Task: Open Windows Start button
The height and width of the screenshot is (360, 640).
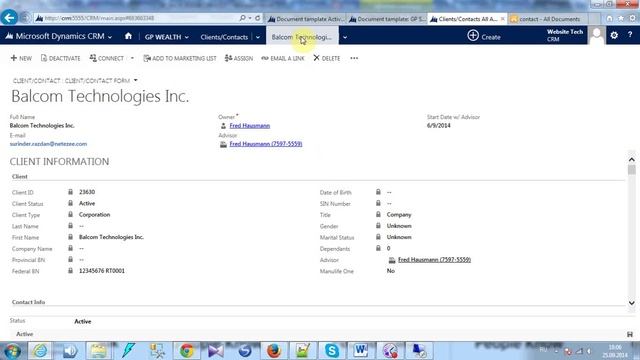Action: point(12,351)
